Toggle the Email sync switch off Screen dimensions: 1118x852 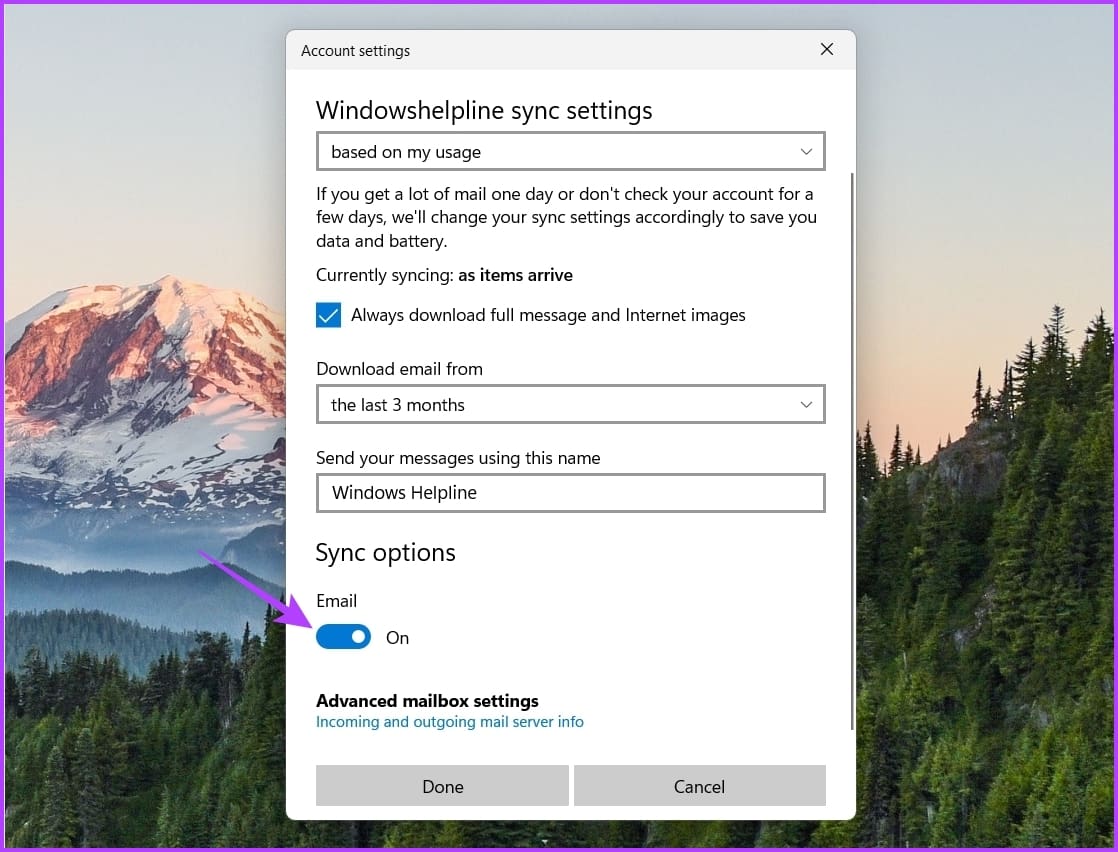344,637
